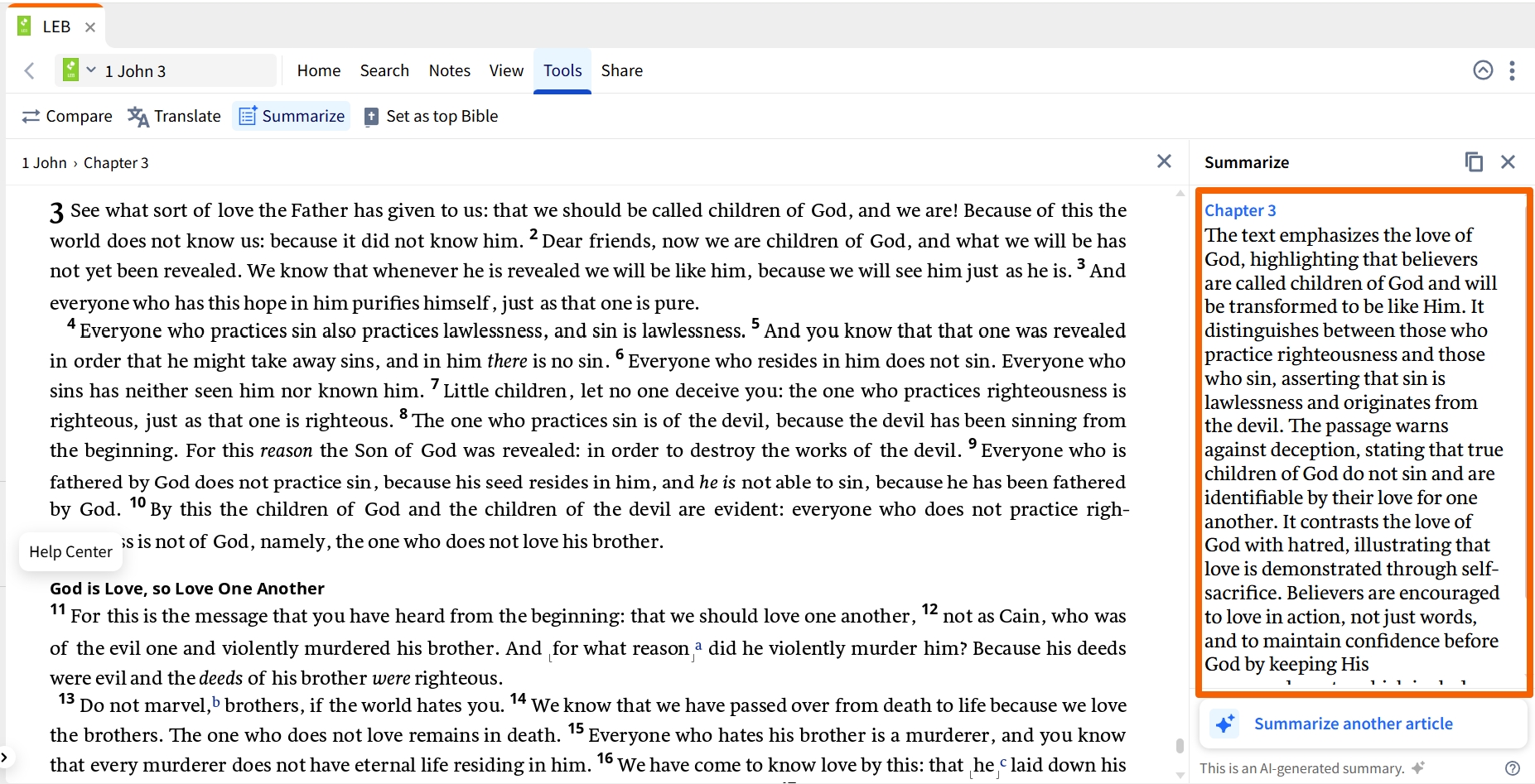Viewport: 1535px width, 784px height.
Task: Close the 1 John Chapter 3 breadcrumb bar
Action: [x=1164, y=161]
